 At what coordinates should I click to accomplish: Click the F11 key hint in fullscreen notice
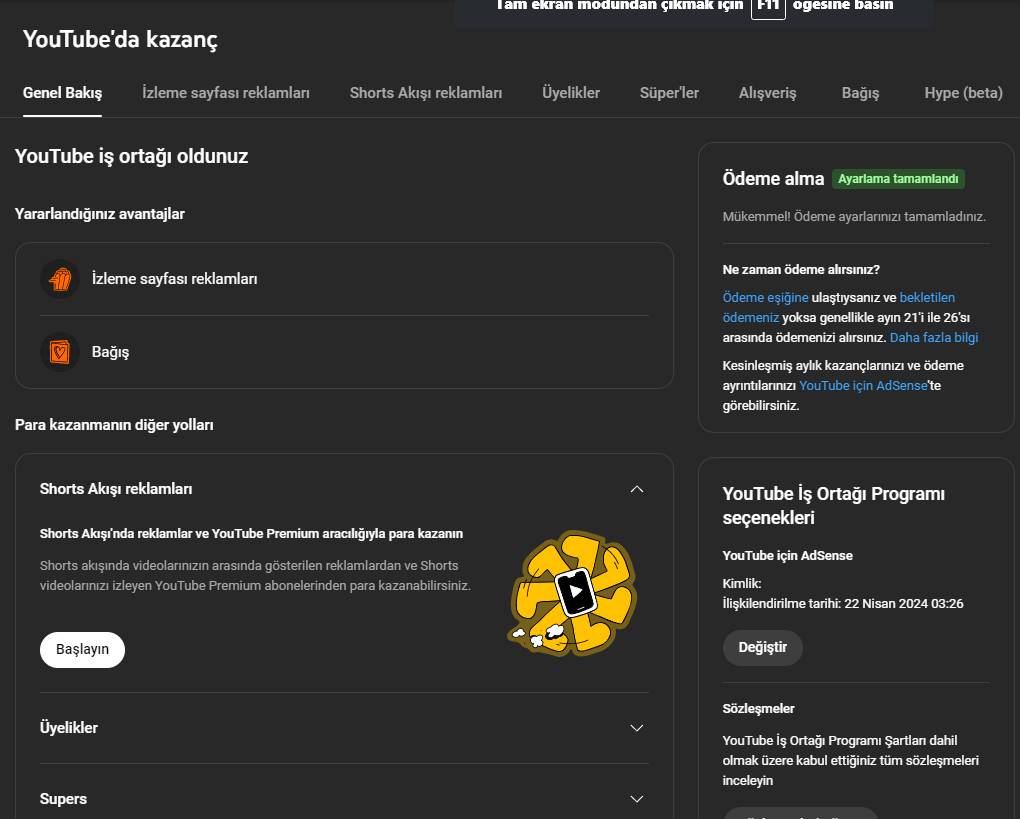pos(768,7)
